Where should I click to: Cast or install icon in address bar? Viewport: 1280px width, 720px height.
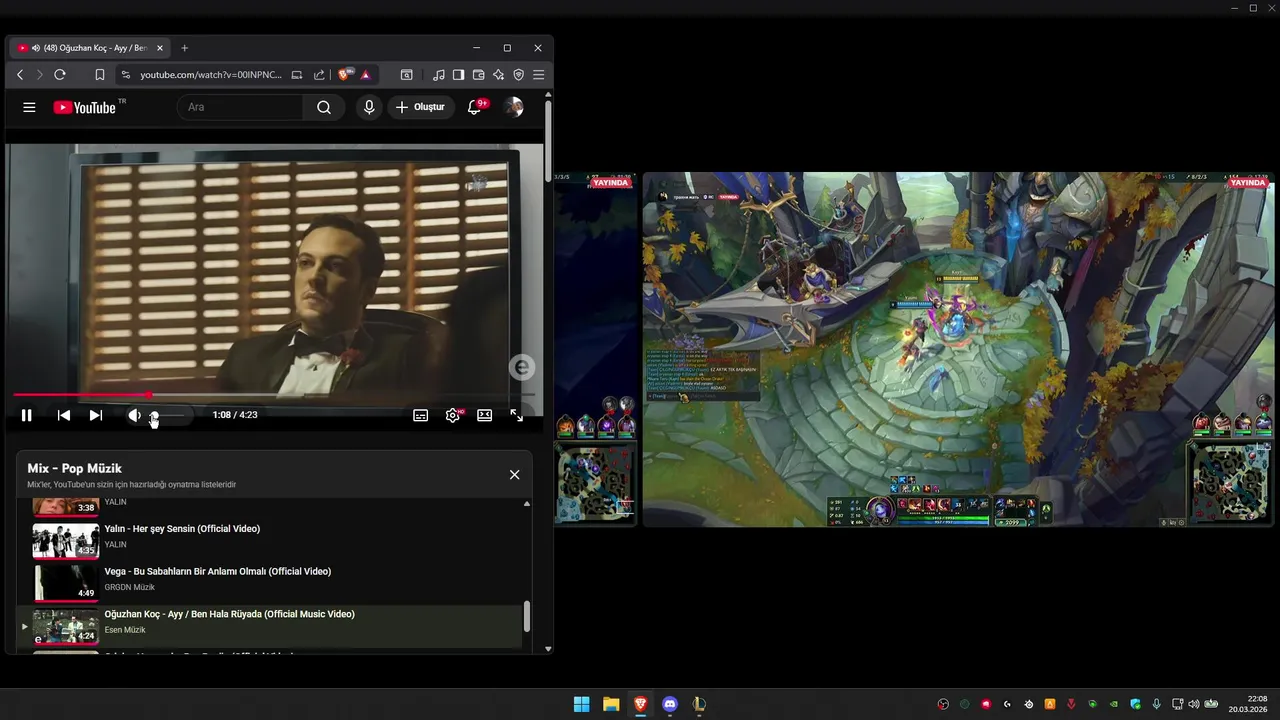tap(297, 75)
